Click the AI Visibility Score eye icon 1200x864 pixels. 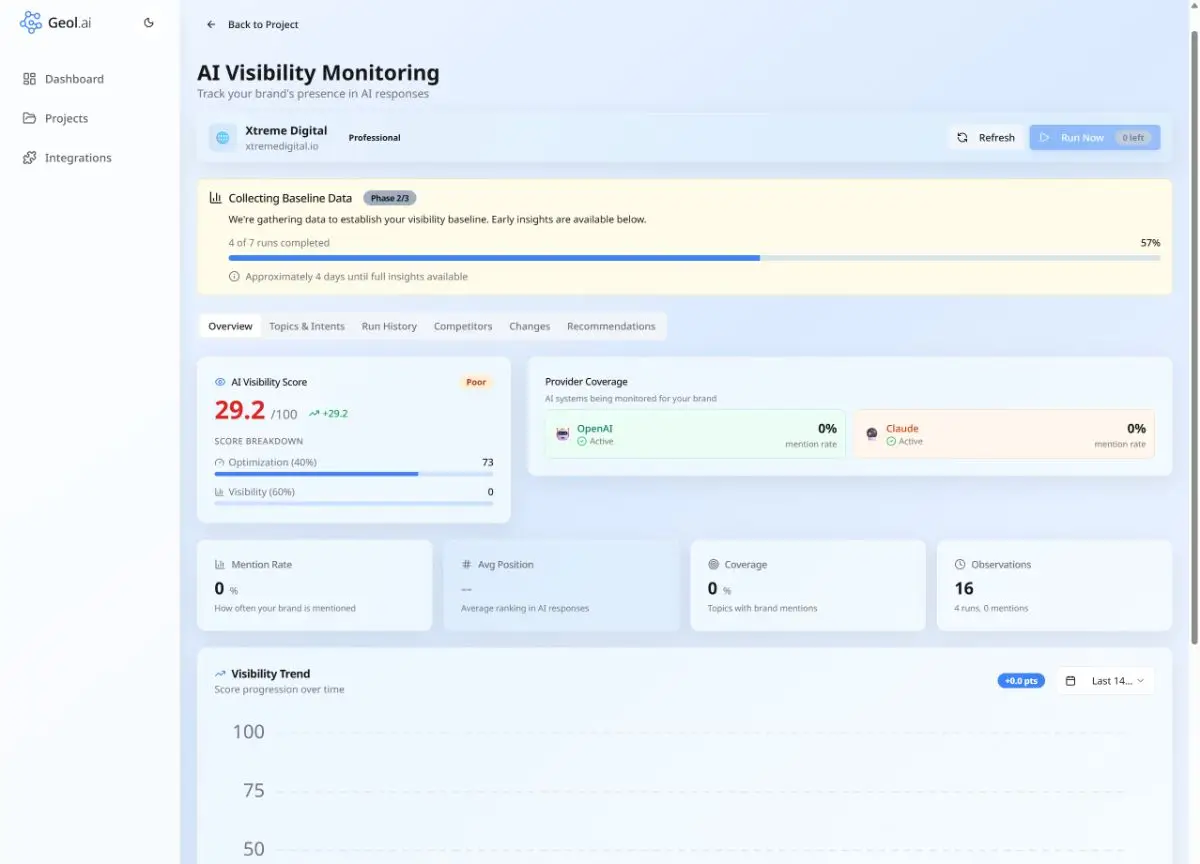(x=220, y=382)
